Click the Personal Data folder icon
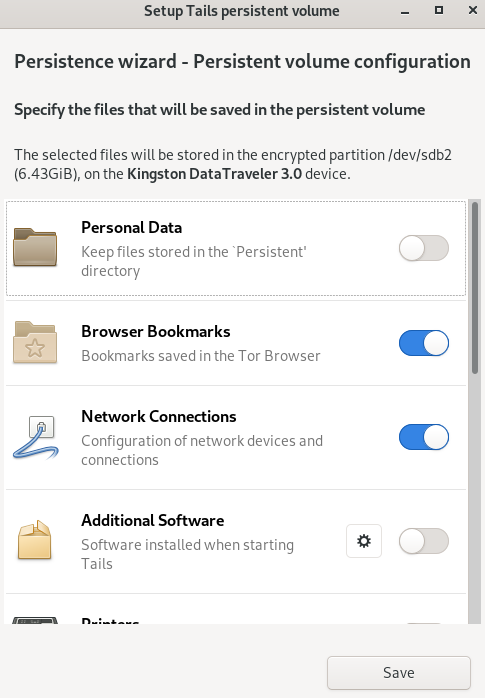The image size is (485, 698). click(35, 247)
